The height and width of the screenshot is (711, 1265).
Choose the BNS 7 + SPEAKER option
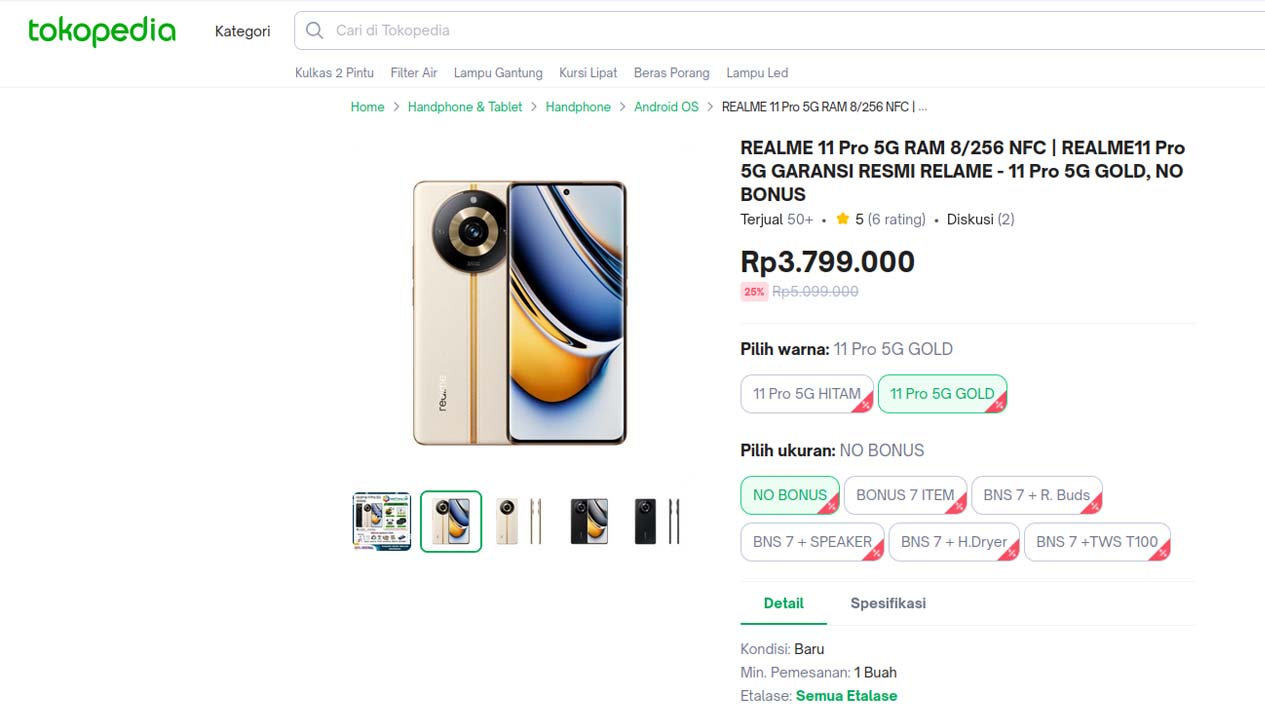(x=810, y=541)
